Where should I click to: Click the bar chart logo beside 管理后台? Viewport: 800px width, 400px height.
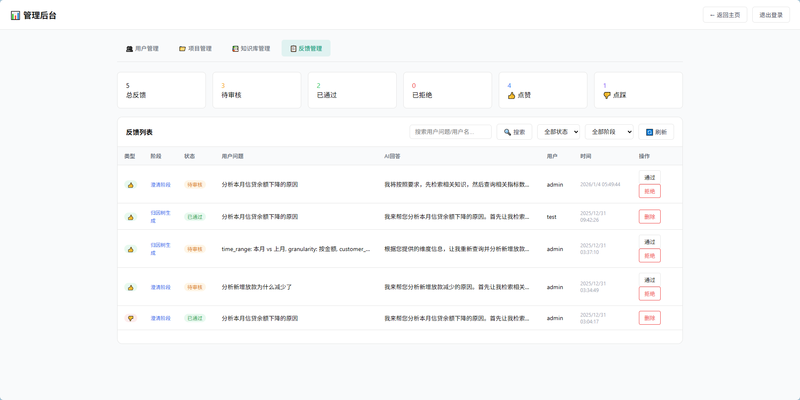[15, 15]
